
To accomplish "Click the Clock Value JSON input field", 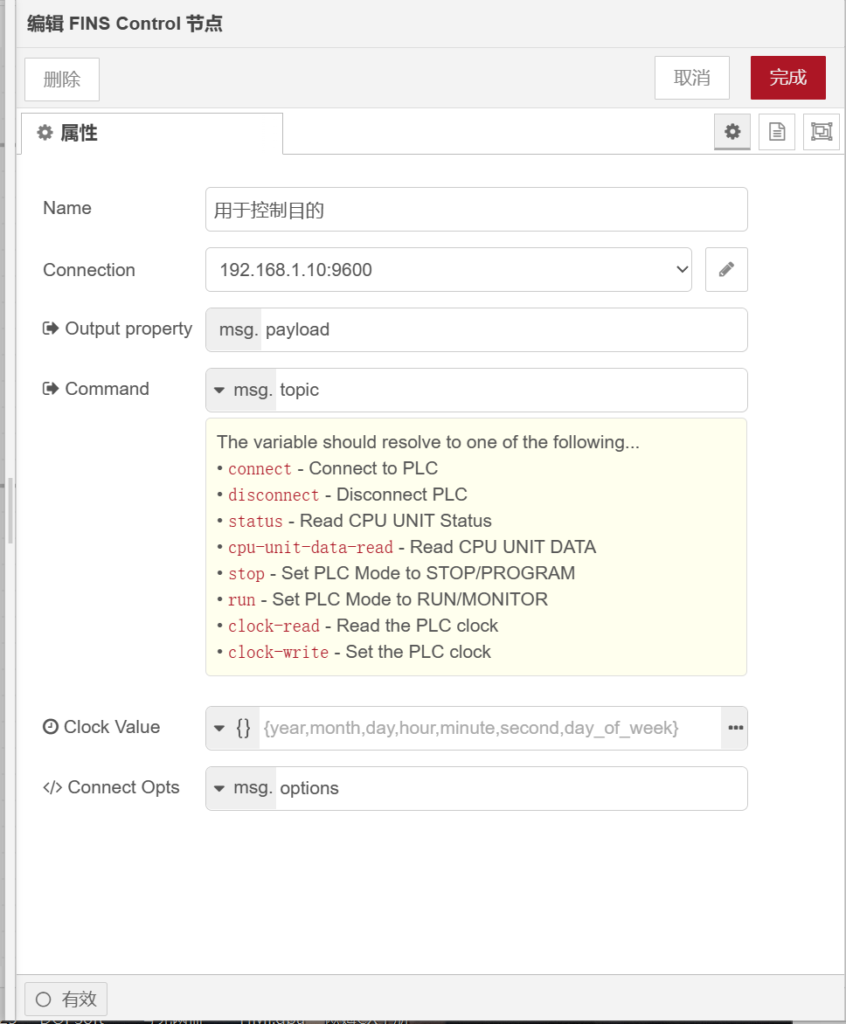I will (x=490, y=728).
